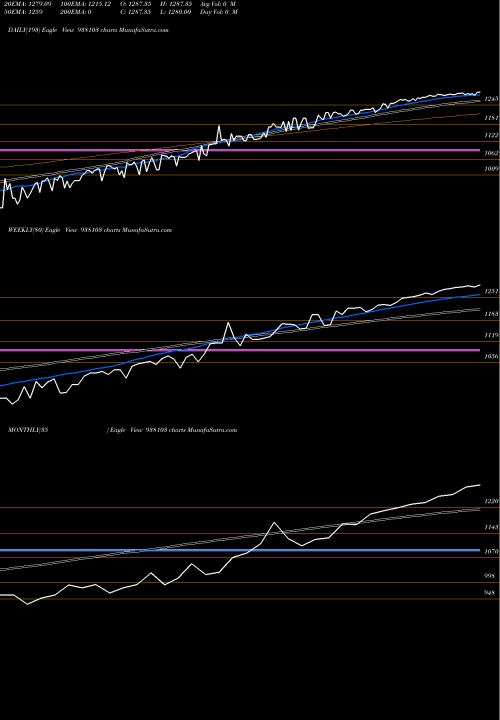500x720 pixels.
Task: Click the Avg Vol: 0 M reading
Action: (x=218, y=4)
